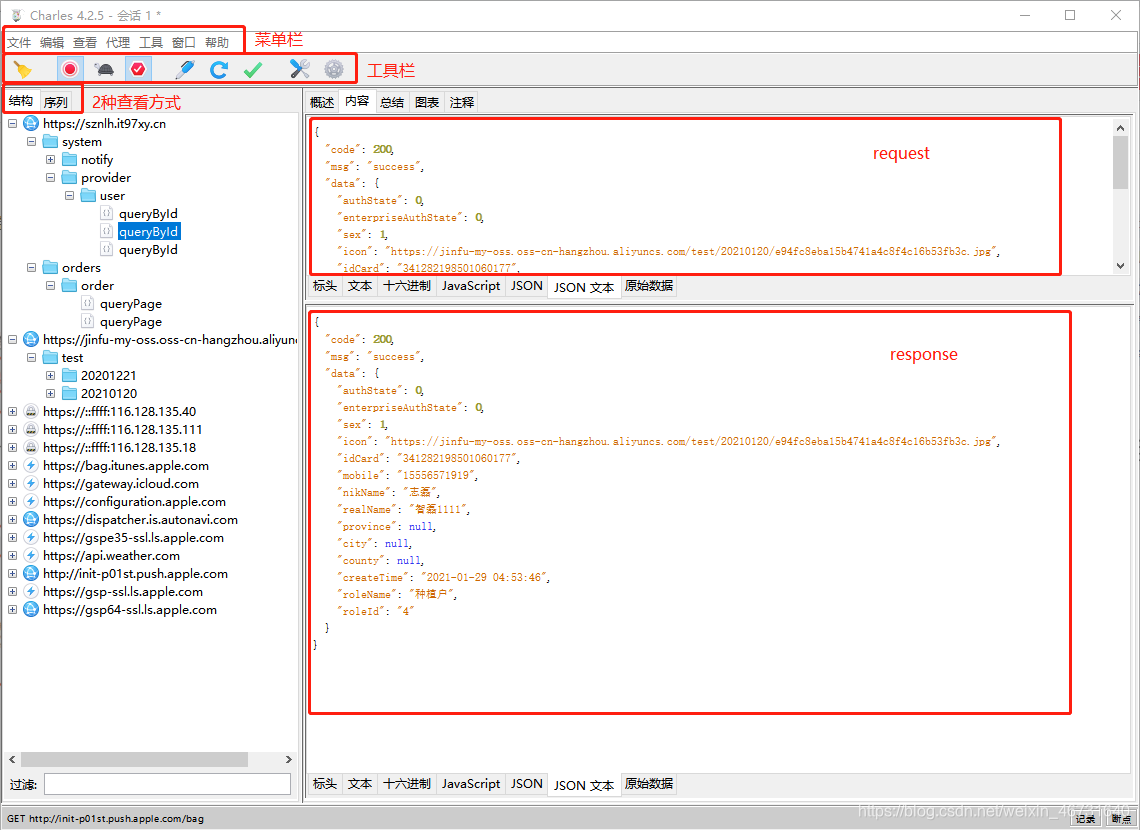Click the lightning icon of gsp-ssl.ls.apple.com

point(31,592)
